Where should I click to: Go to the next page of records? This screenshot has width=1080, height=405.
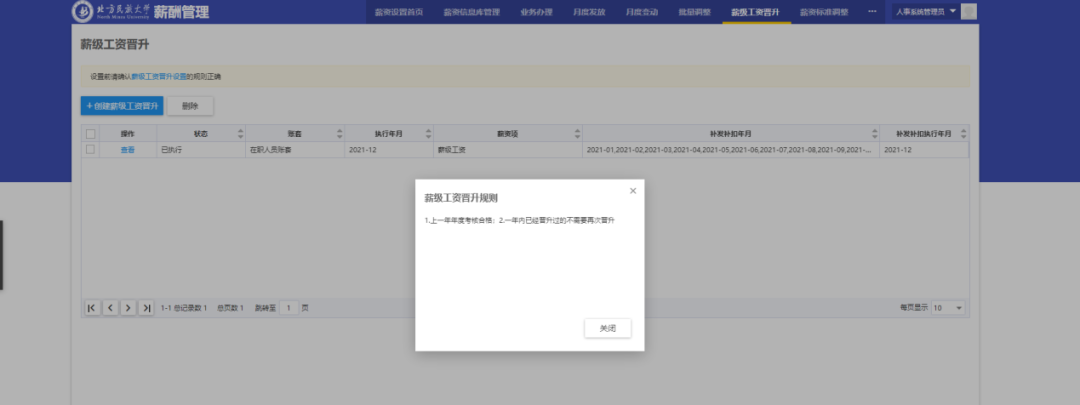[x=128, y=308]
